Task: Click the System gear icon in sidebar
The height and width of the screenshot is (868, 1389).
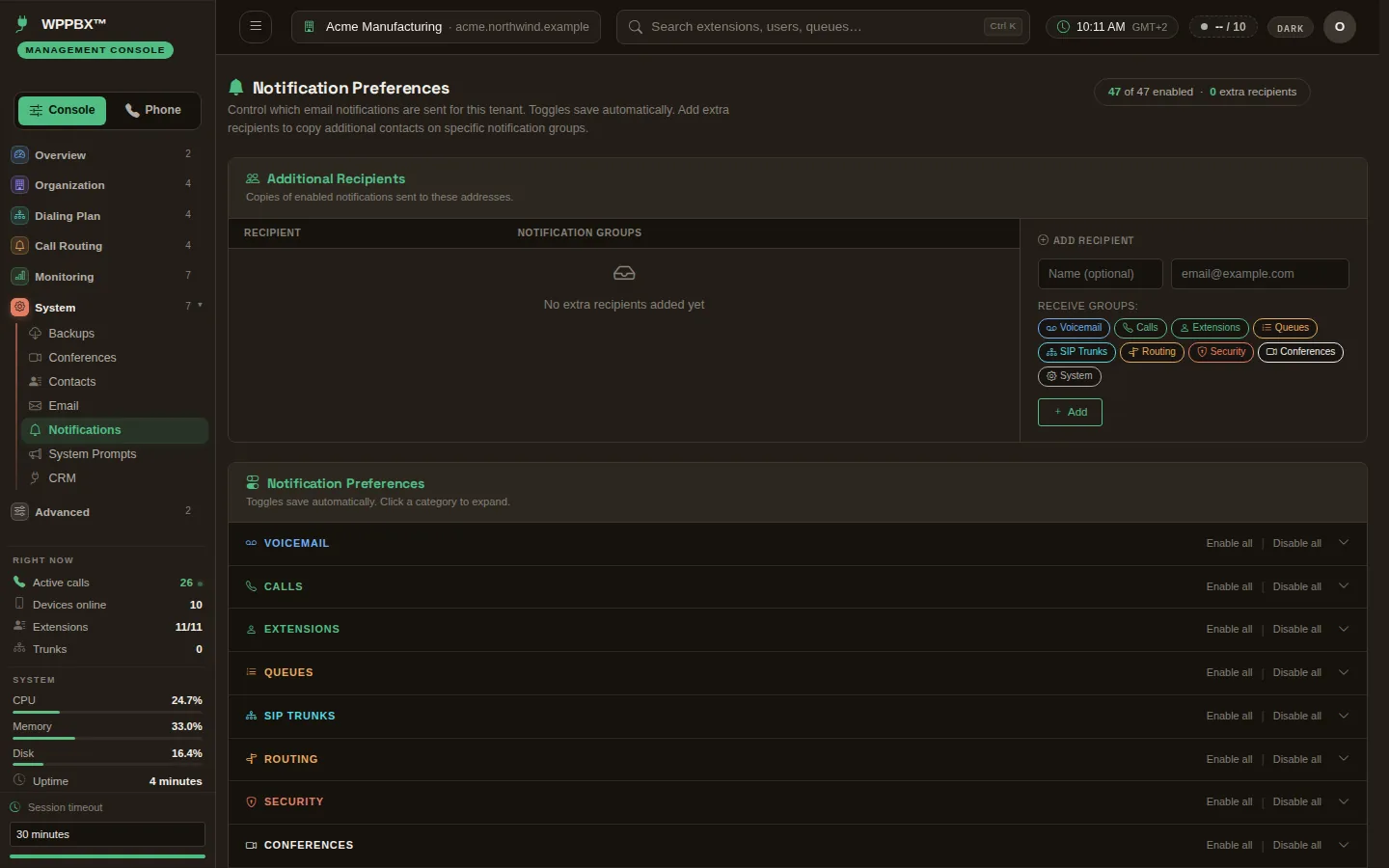Action: [20, 308]
